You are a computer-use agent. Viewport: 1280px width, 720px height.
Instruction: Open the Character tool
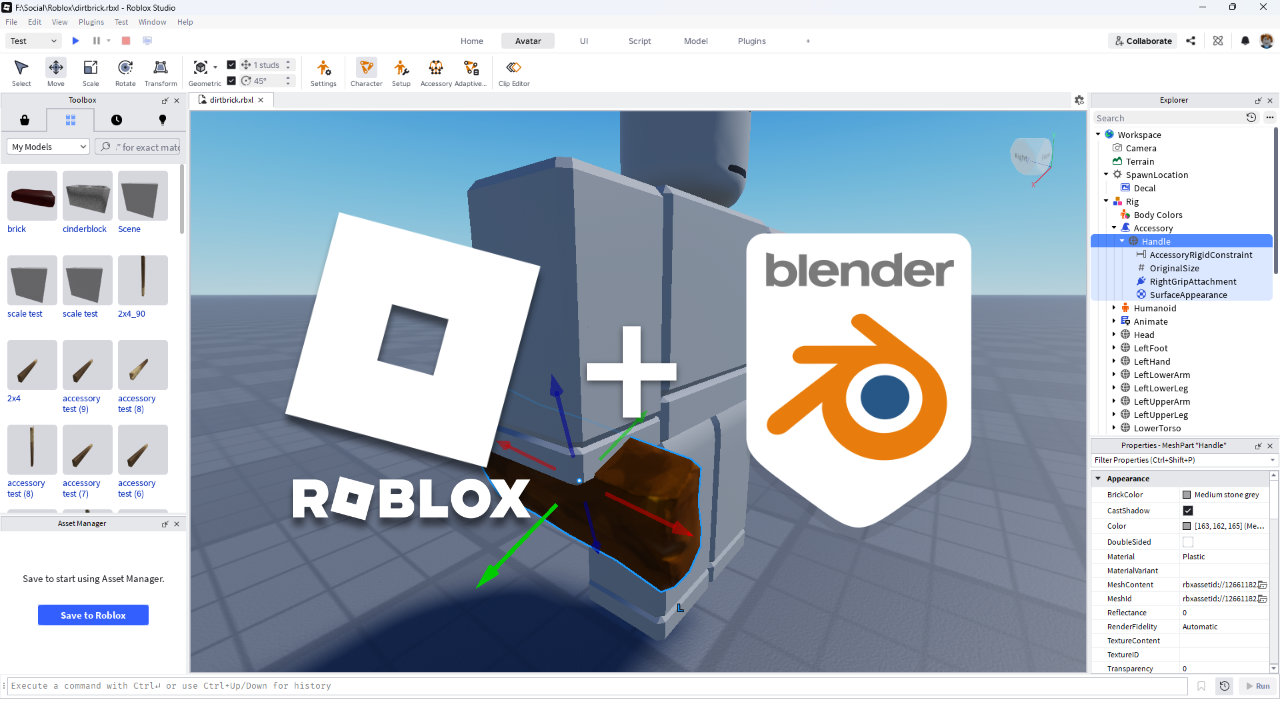[366, 72]
